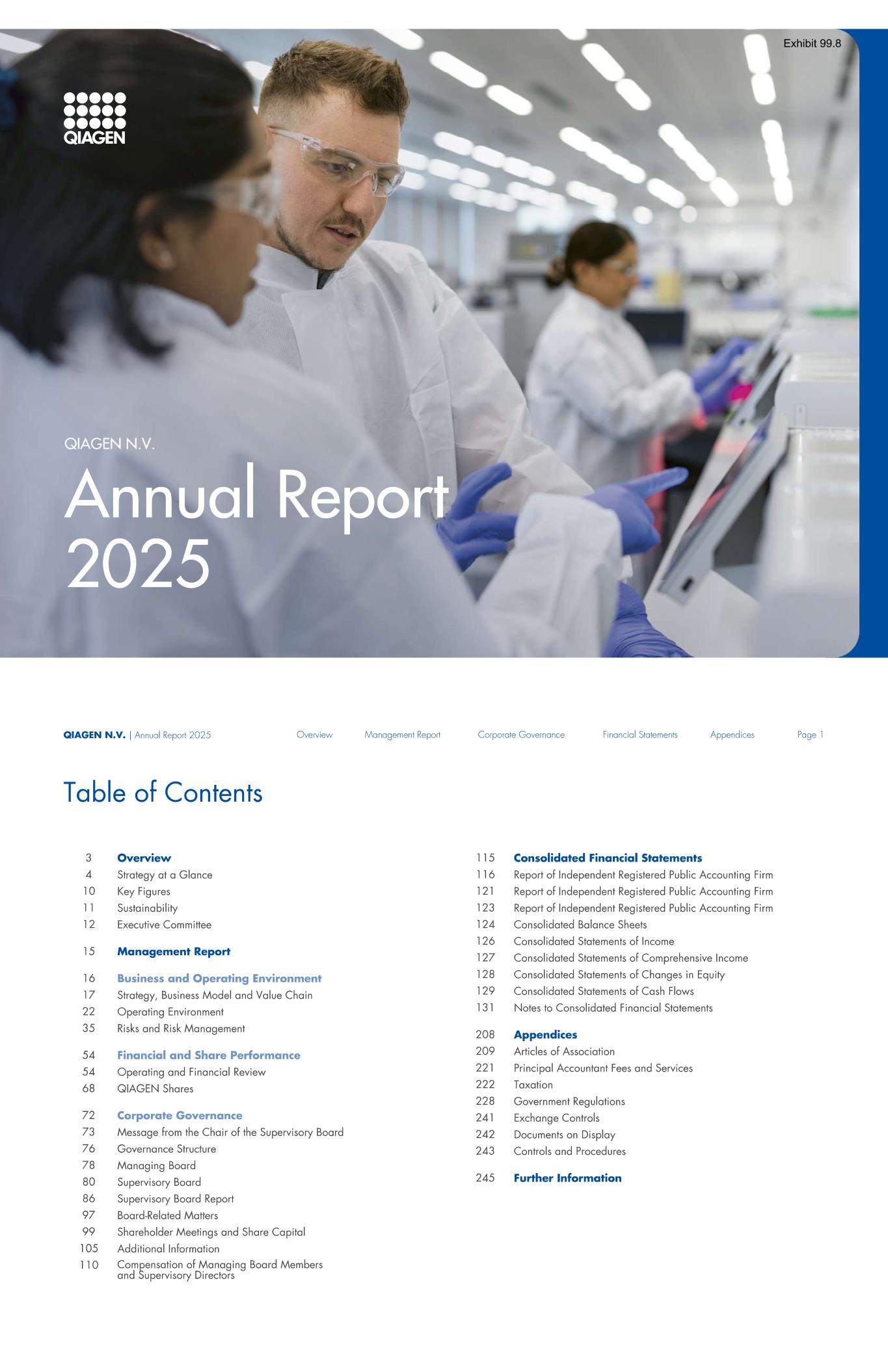Open 'Strategy, Business Model and Value Chain'

coord(215,996)
